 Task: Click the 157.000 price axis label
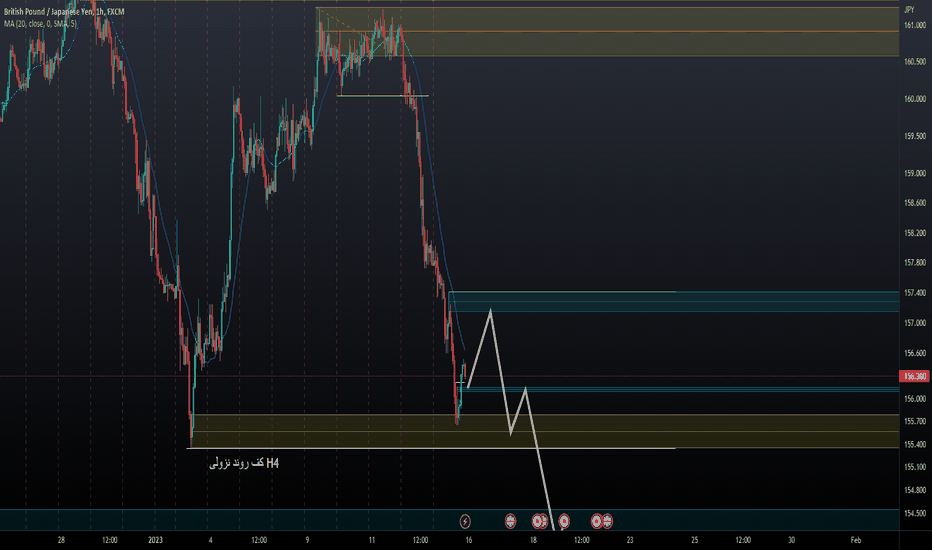tap(915, 323)
